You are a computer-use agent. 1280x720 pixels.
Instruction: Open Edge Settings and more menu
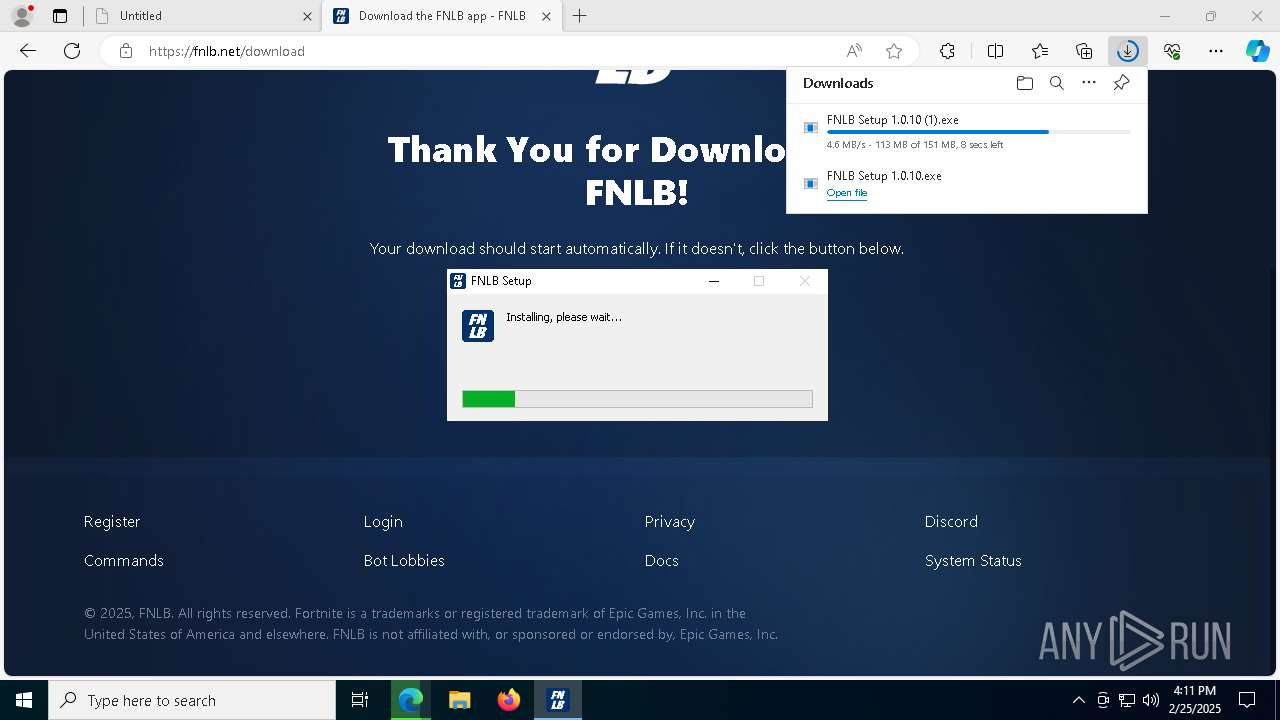coord(1216,51)
